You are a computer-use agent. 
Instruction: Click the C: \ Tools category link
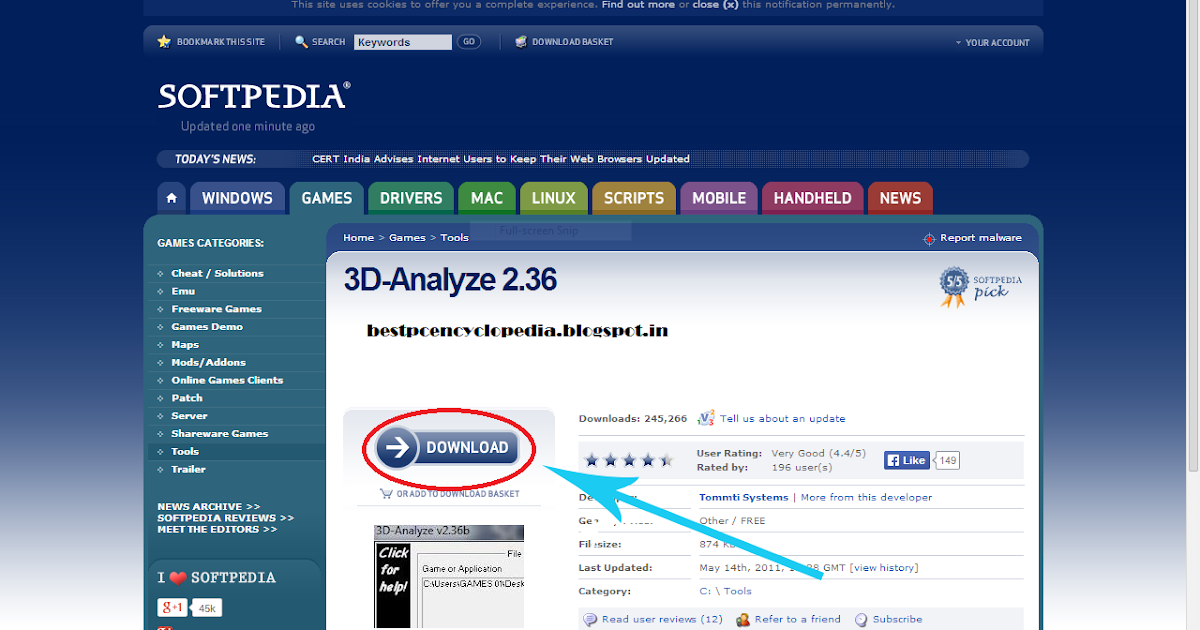725,591
